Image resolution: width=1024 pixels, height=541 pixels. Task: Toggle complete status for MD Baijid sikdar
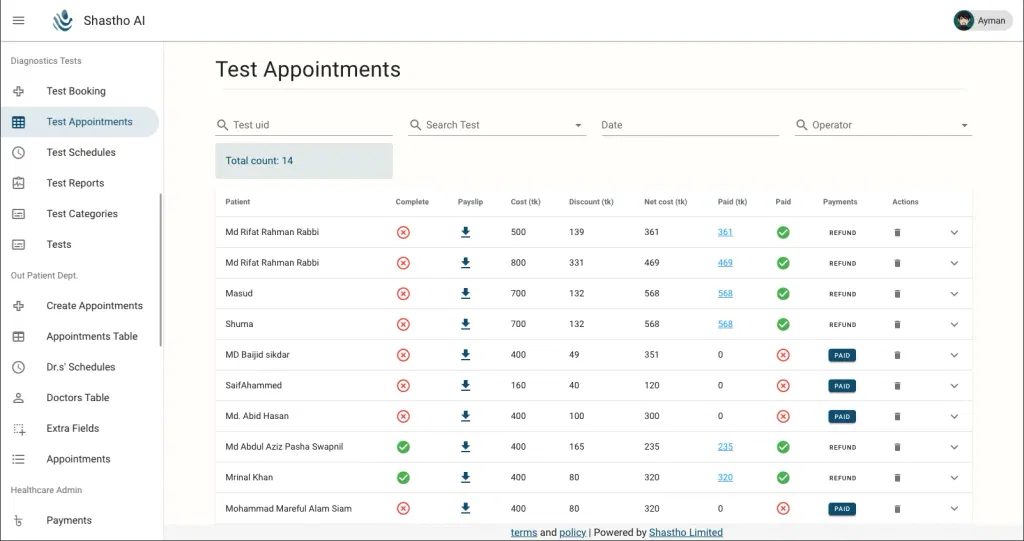point(403,355)
